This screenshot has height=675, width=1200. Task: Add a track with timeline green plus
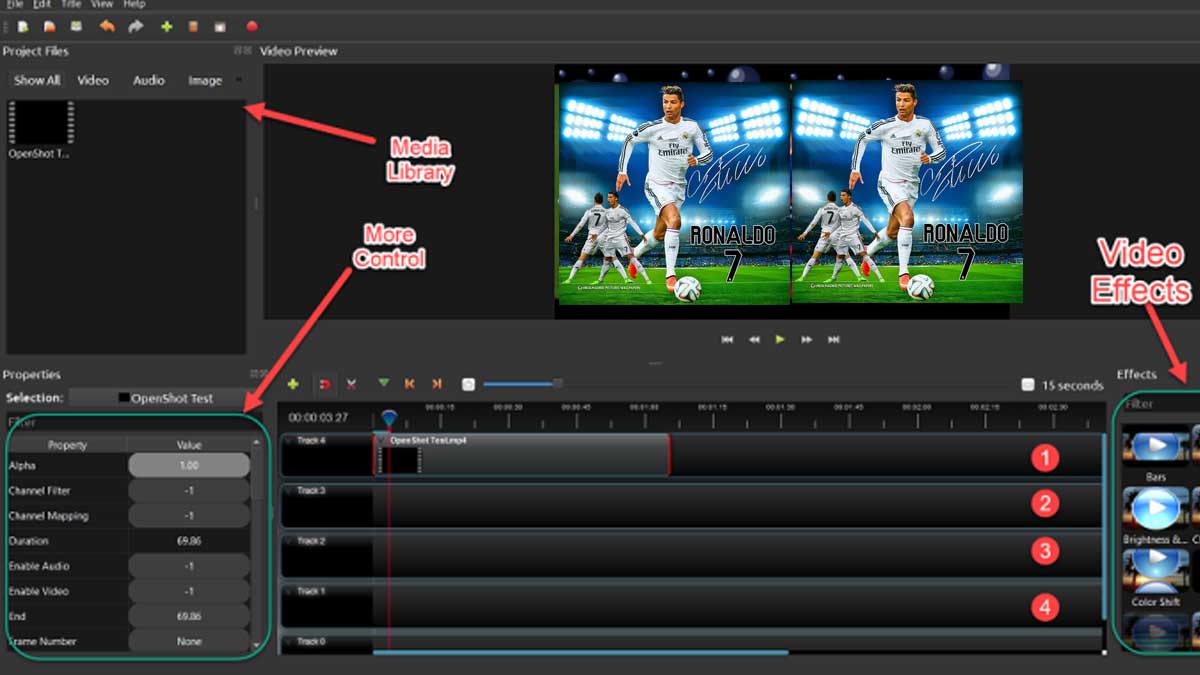[293, 384]
